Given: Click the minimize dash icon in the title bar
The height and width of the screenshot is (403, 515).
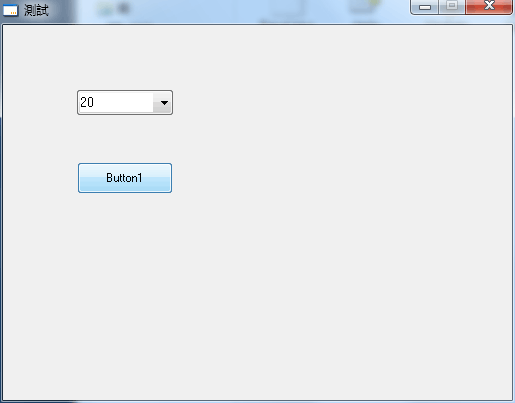Looking at the screenshot, I should [425, 7].
